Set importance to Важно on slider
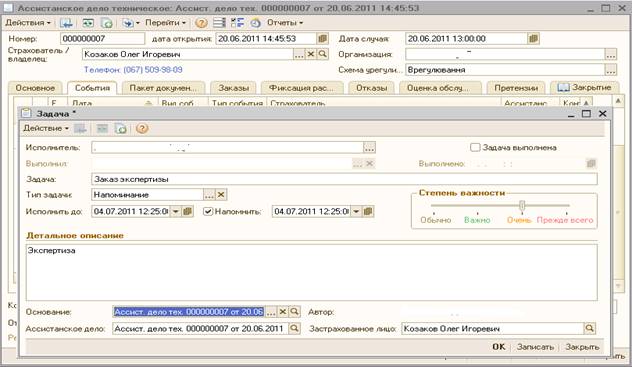632x367 pixels. 477,220
